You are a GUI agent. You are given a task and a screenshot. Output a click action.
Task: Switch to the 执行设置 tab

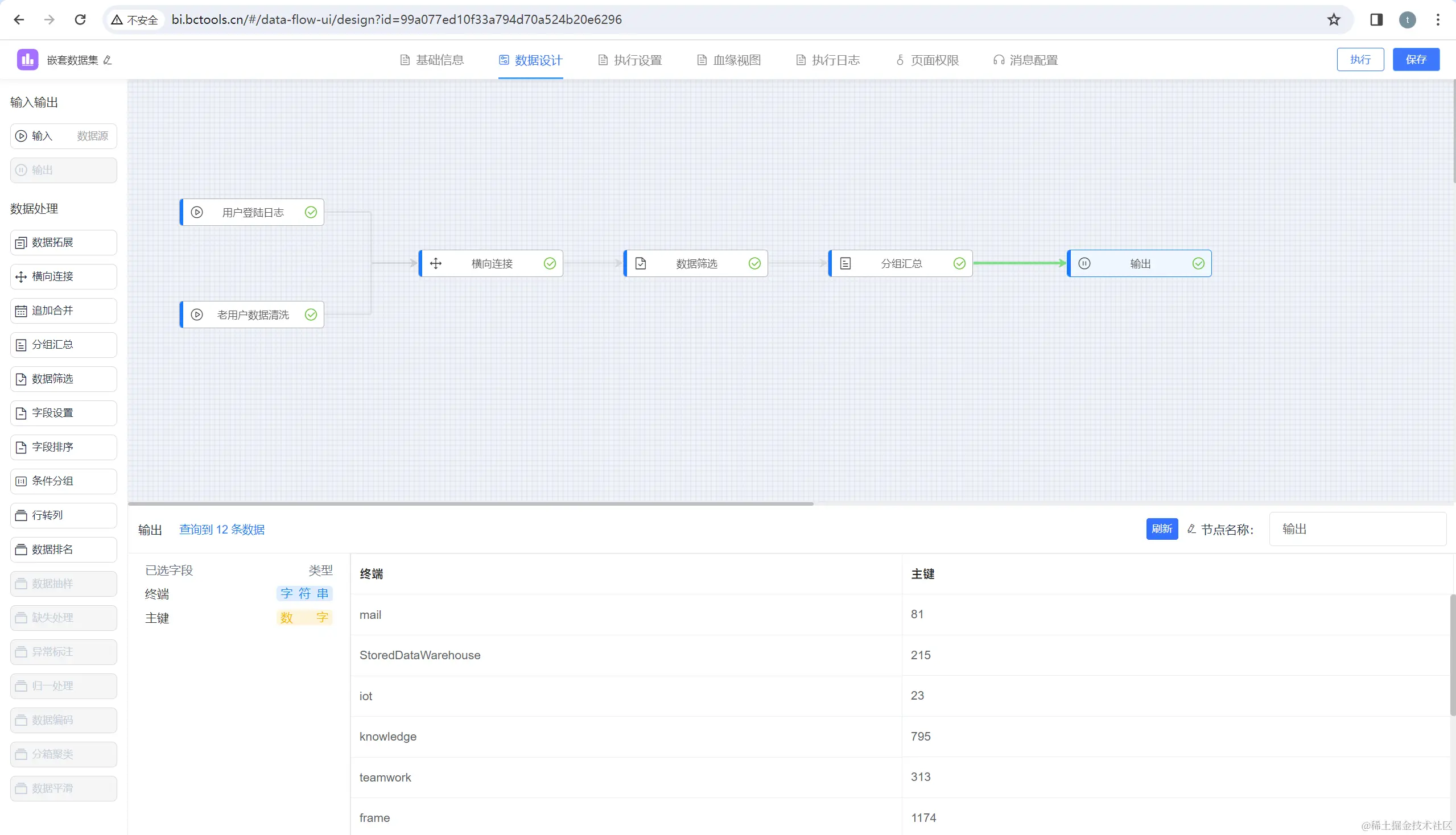coord(630,60)
